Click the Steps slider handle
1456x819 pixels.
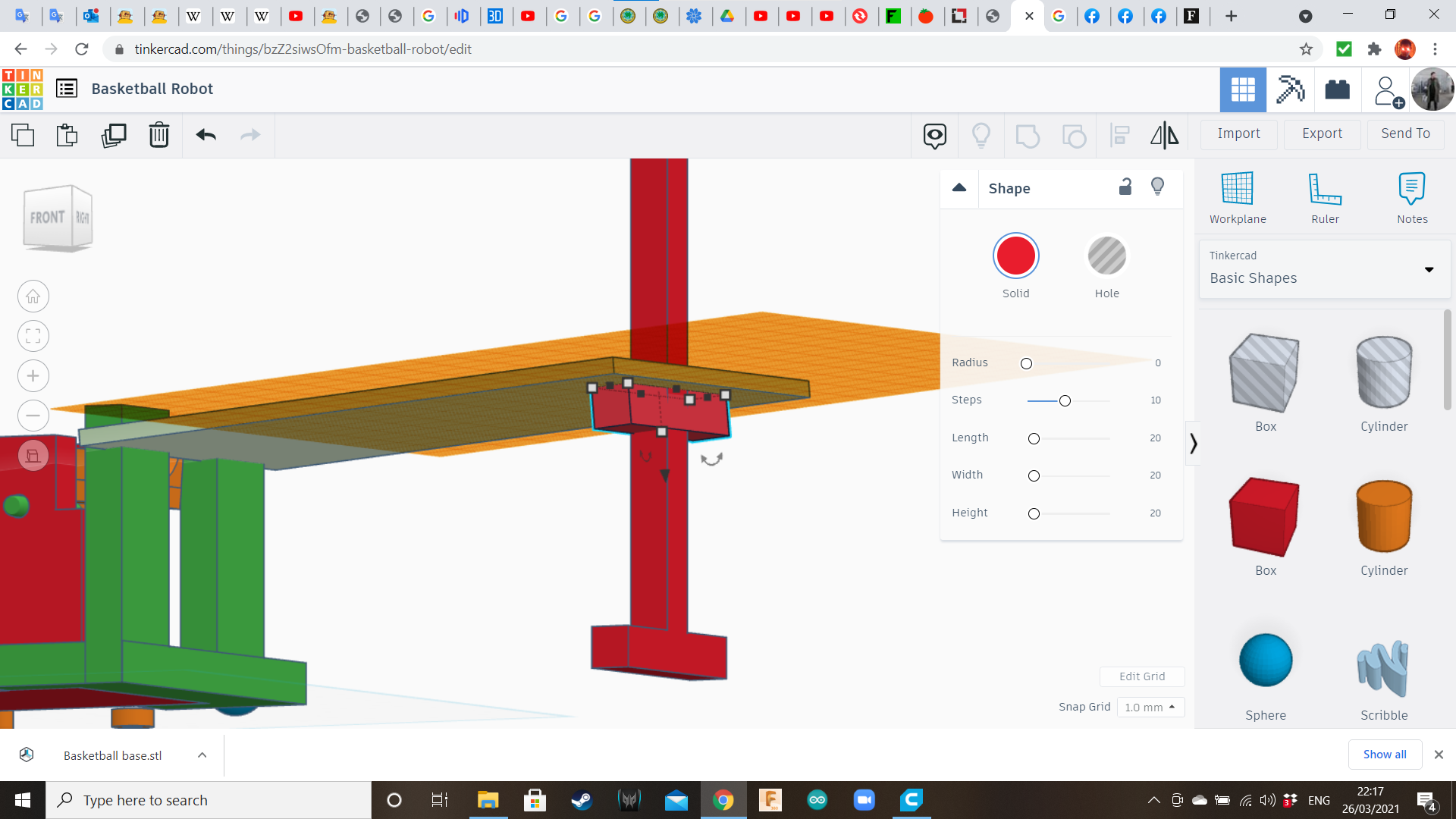[x=1065, y=401]
